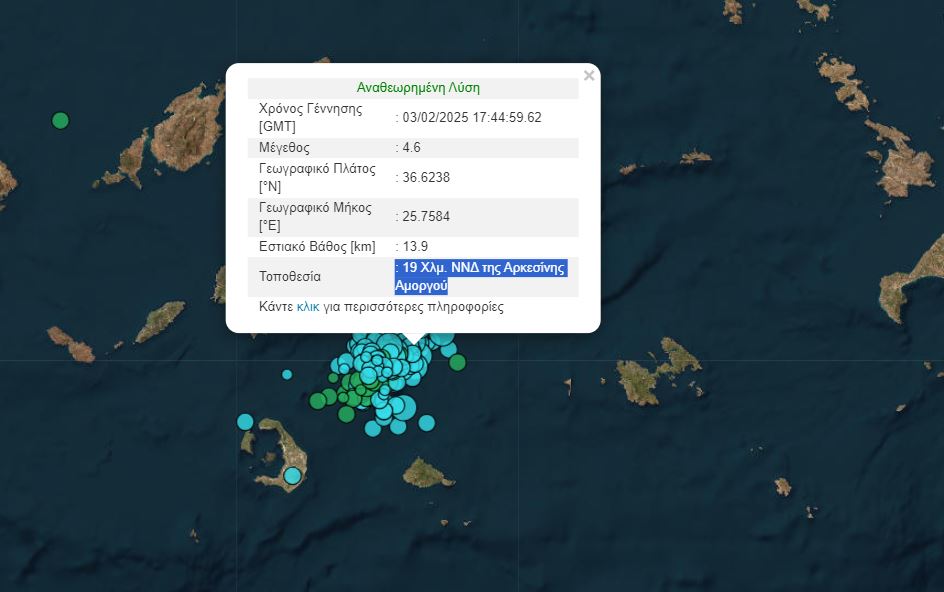Image resolution: width=944 pixels, height=592 pixels.
Task: Select the cyan marker northwest of Santorini
Action: 245,421
